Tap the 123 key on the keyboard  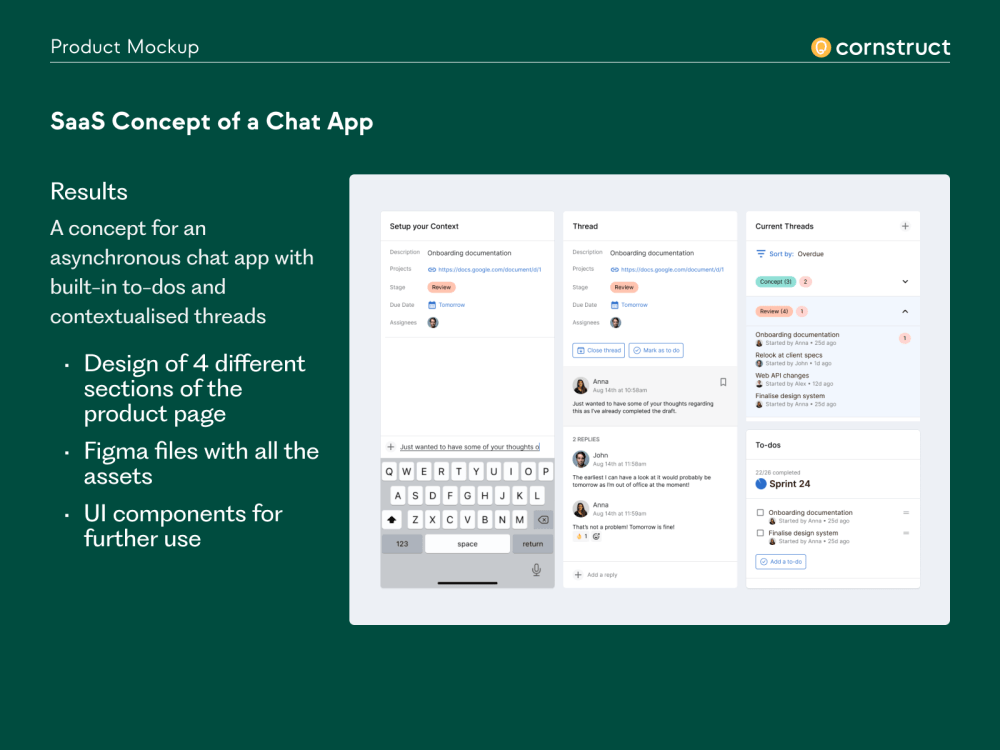(x=402, y=544)
